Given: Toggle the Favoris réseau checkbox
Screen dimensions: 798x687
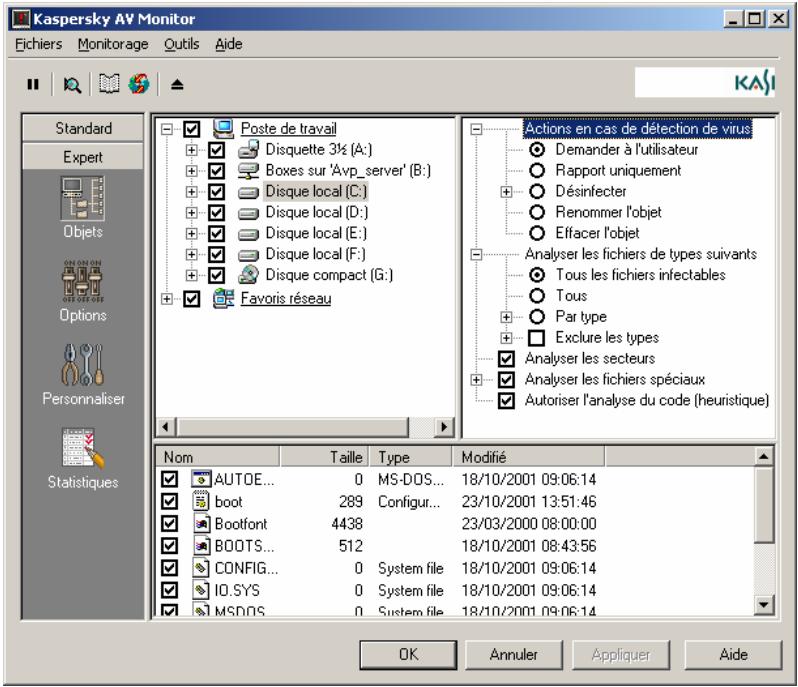Looking at the screenshot, I should (192, 299).
